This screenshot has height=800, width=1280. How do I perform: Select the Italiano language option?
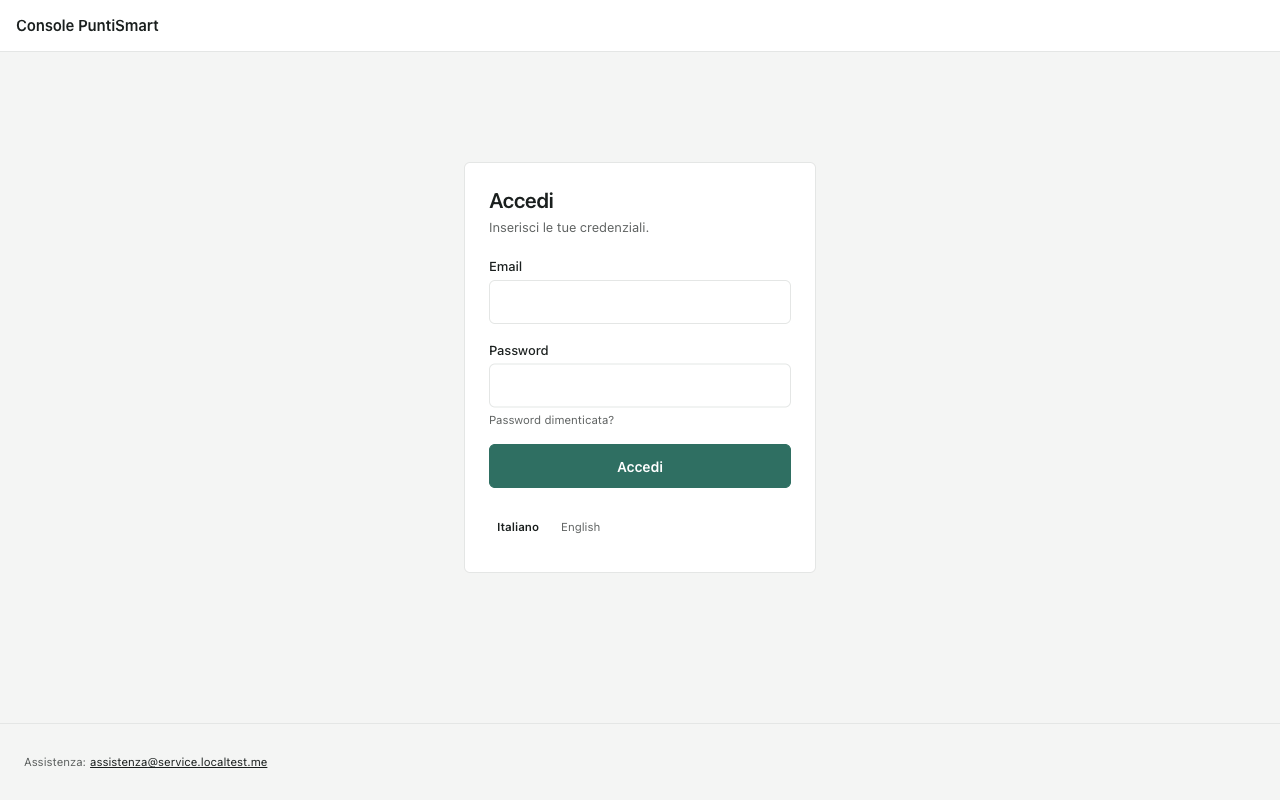point(518,527)
